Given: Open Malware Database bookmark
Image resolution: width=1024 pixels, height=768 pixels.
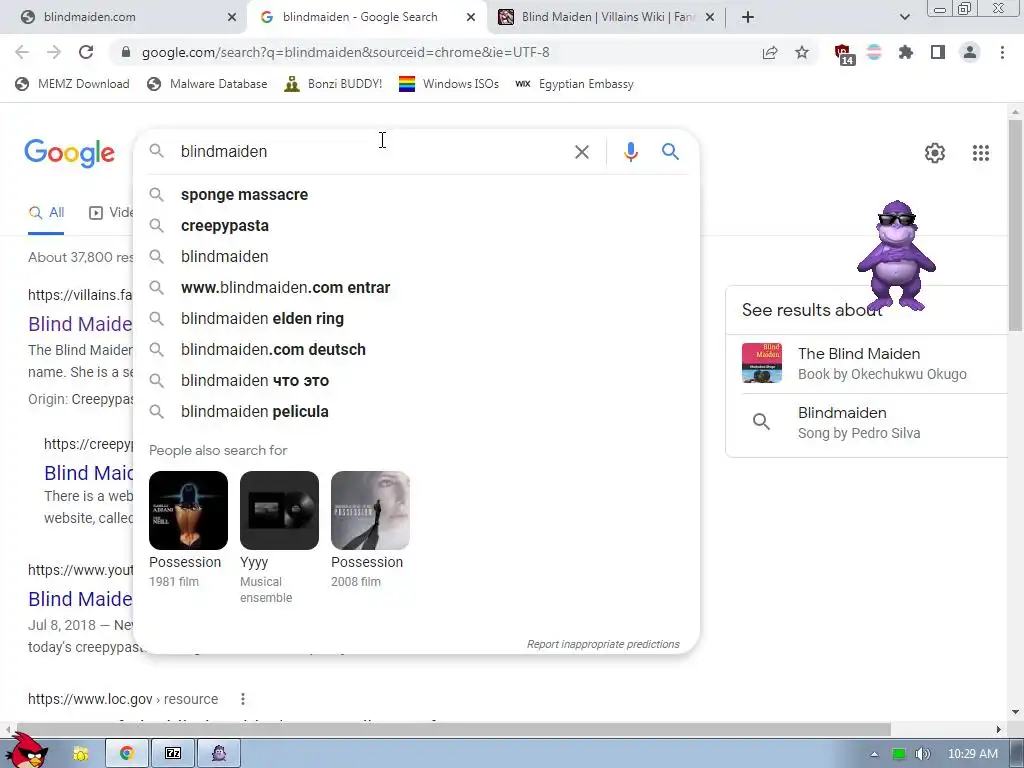Looking at the screenshot, I should tap(208, 84).
